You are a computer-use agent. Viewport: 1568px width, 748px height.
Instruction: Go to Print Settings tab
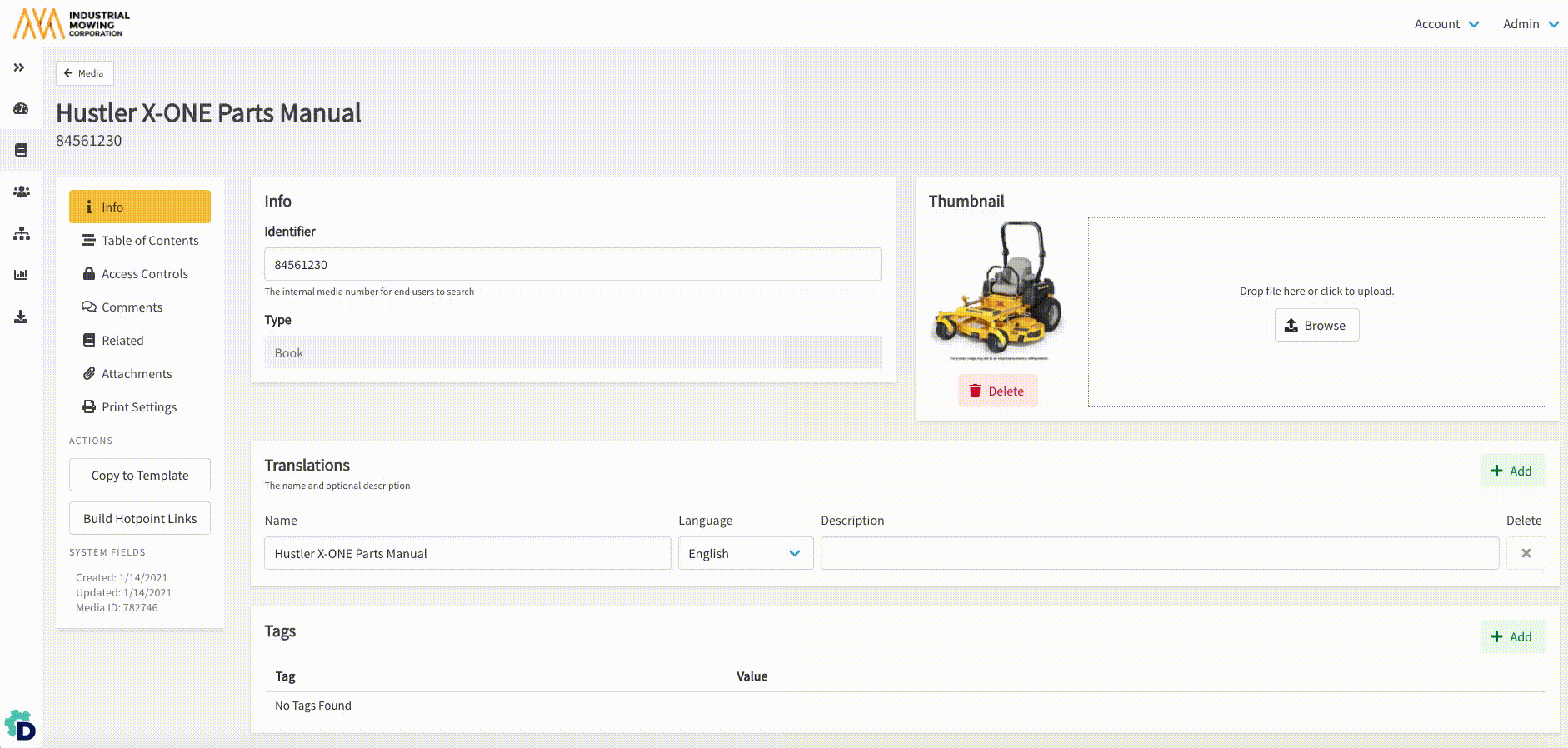140,407
